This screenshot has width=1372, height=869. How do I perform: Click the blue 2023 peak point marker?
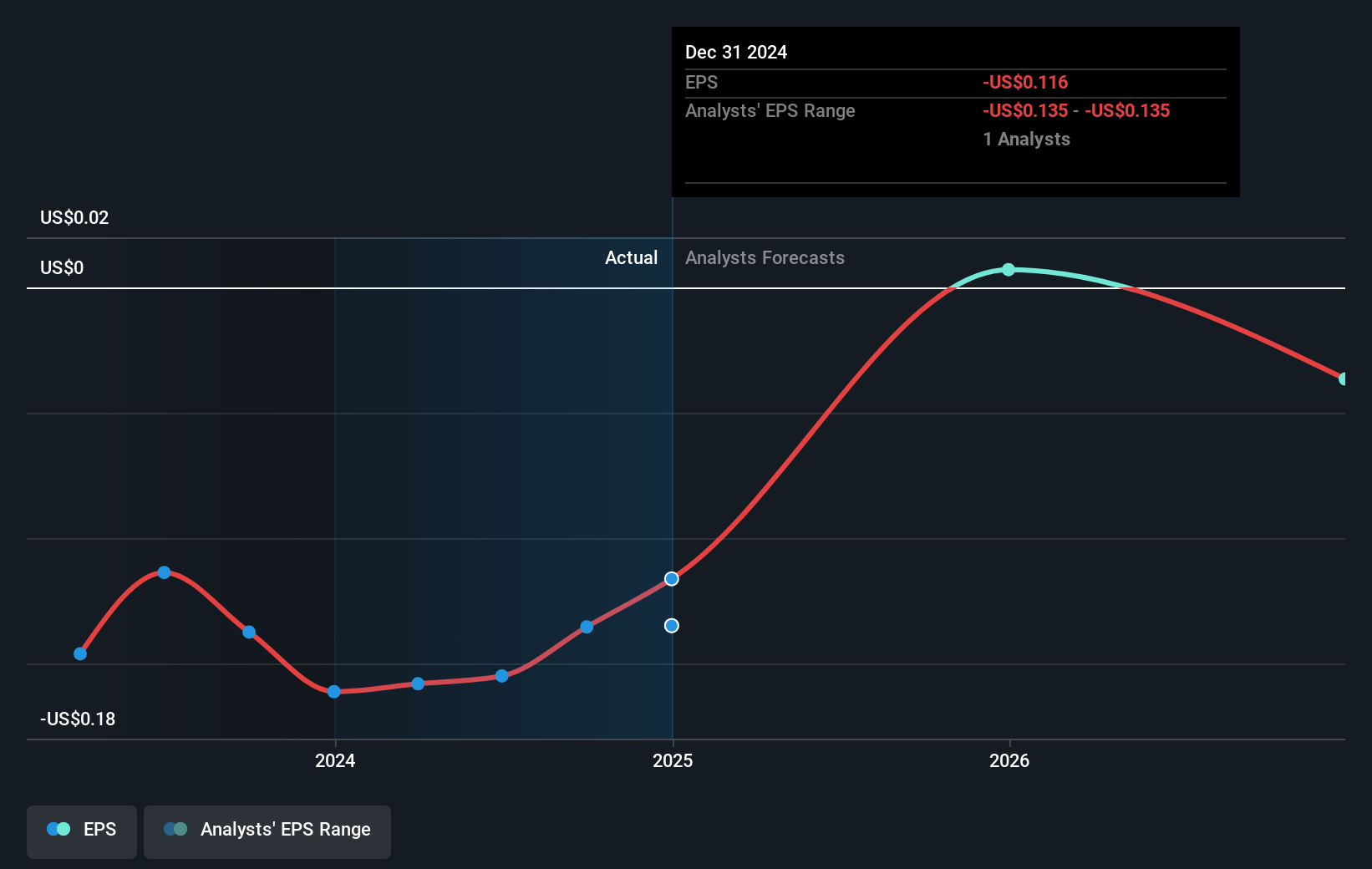point(165,572)
